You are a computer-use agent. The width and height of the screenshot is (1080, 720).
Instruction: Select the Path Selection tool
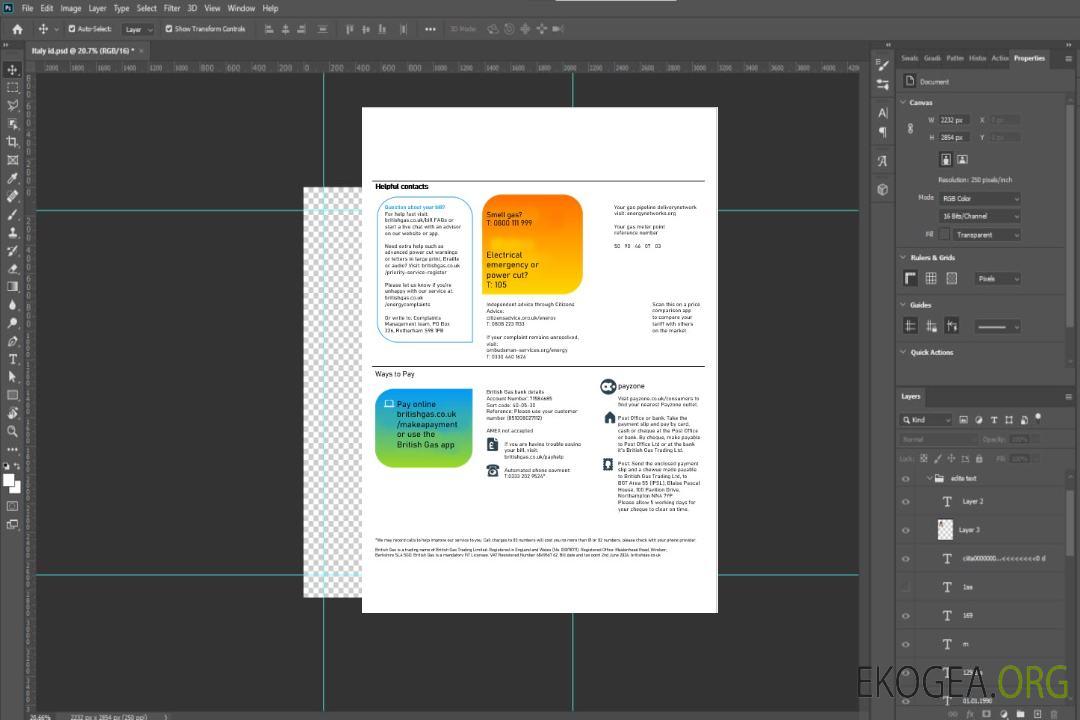click(x=12, y=377)
